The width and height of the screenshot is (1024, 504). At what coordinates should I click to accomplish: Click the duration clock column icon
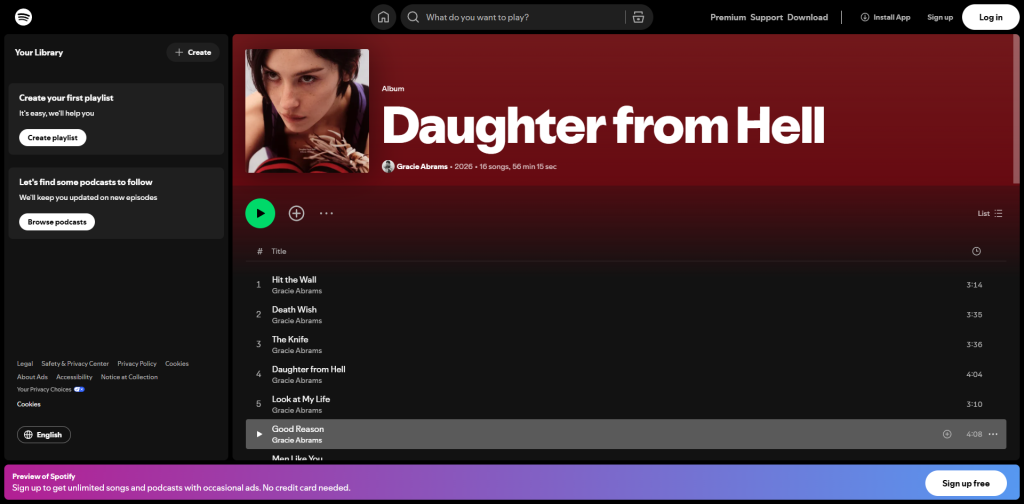pos(976,251)
